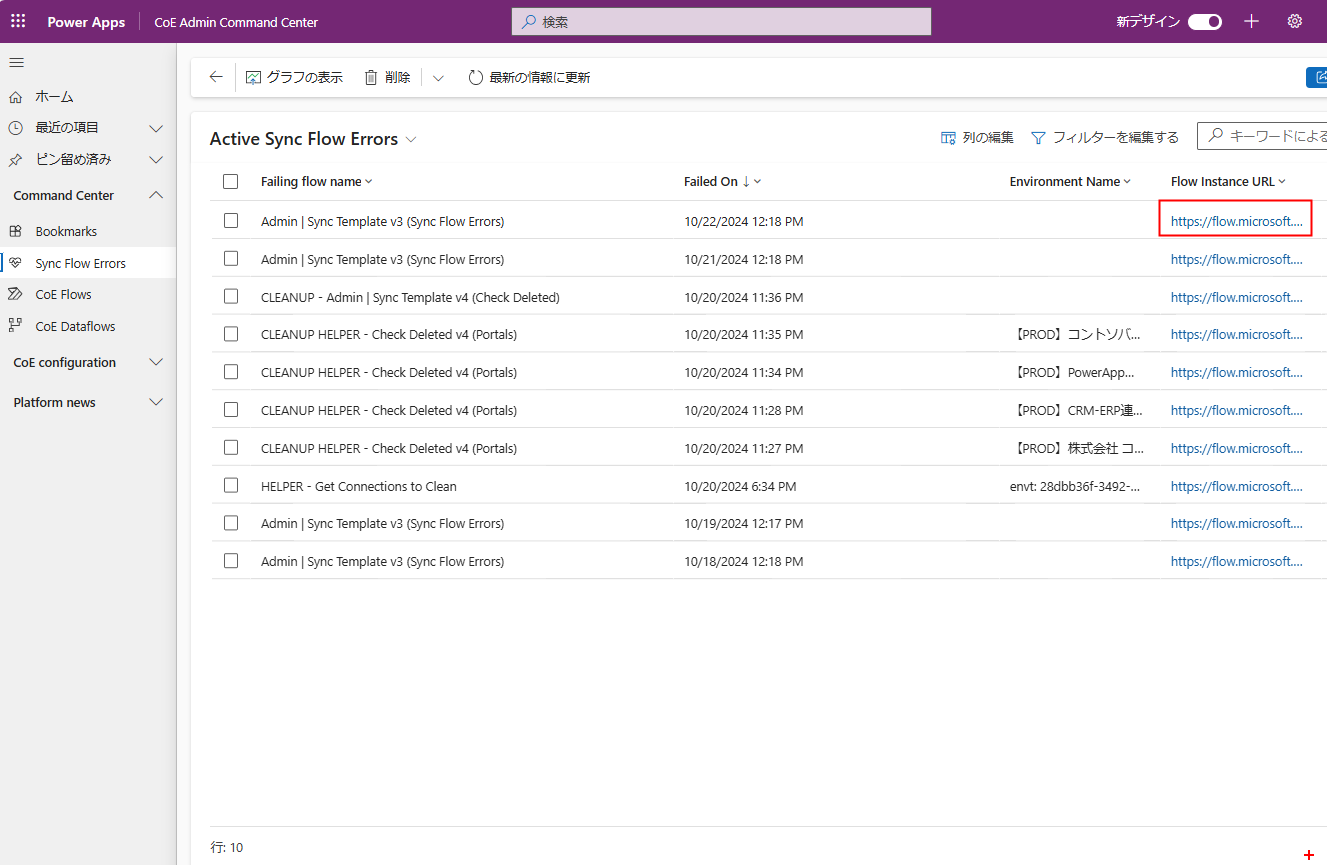Open Failing flow name column menu
The image size is (1327, 865).
(316, 181)
